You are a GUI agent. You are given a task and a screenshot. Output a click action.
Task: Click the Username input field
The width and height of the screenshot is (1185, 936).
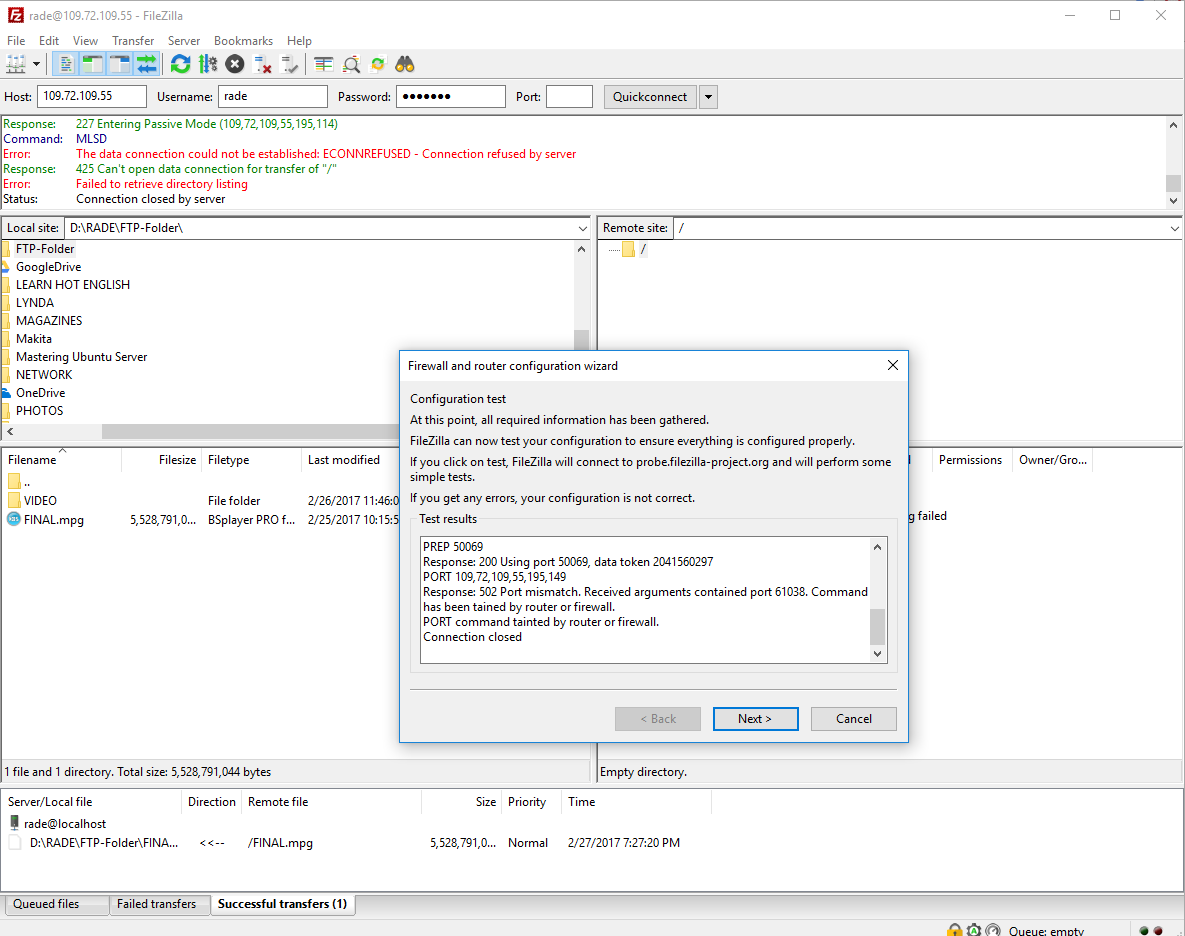(x=273, y=96)
